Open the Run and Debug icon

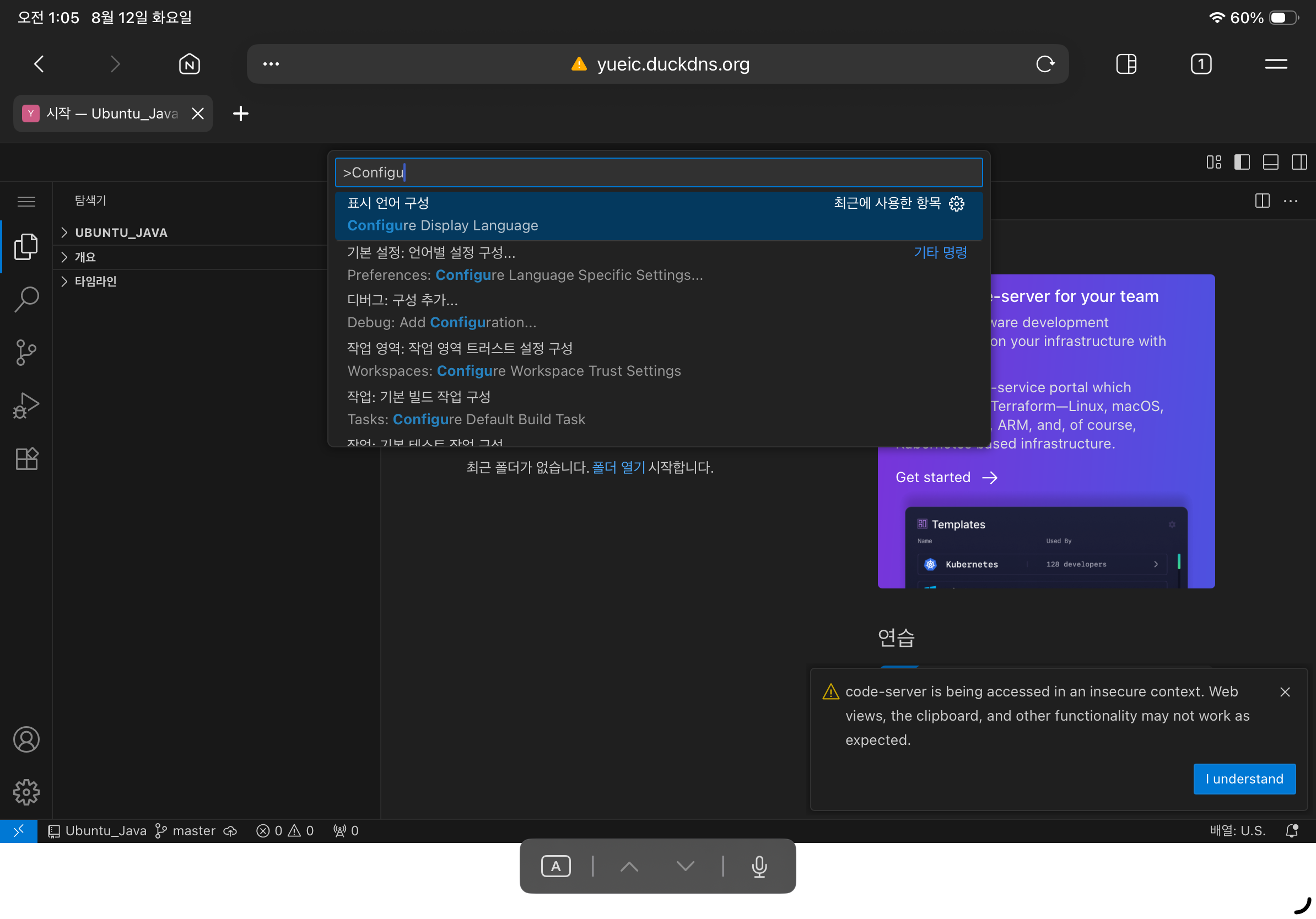pos(26,405)
